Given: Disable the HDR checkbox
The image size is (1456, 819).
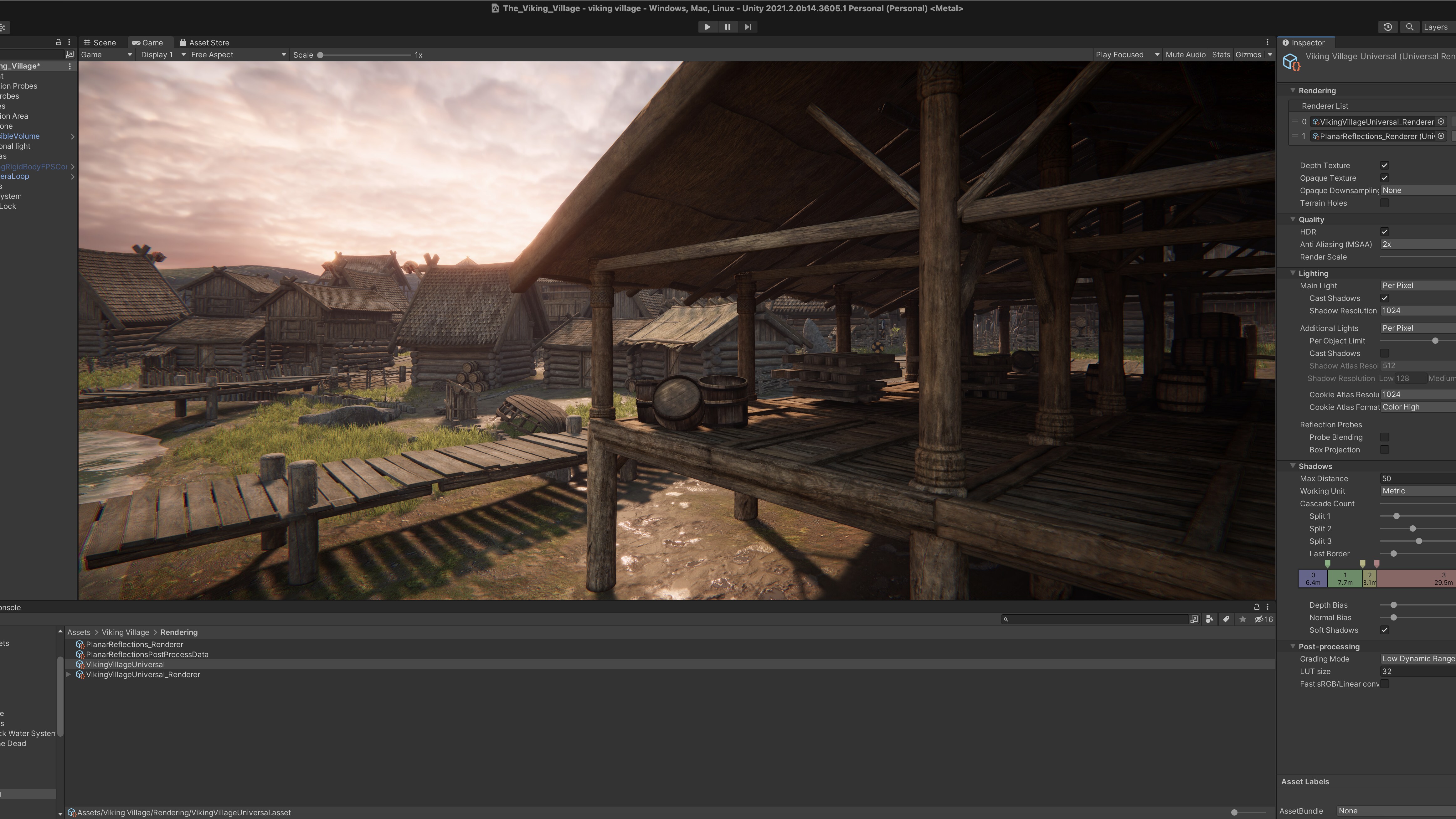Looking at the screenshot, I should click(1384, 232).
